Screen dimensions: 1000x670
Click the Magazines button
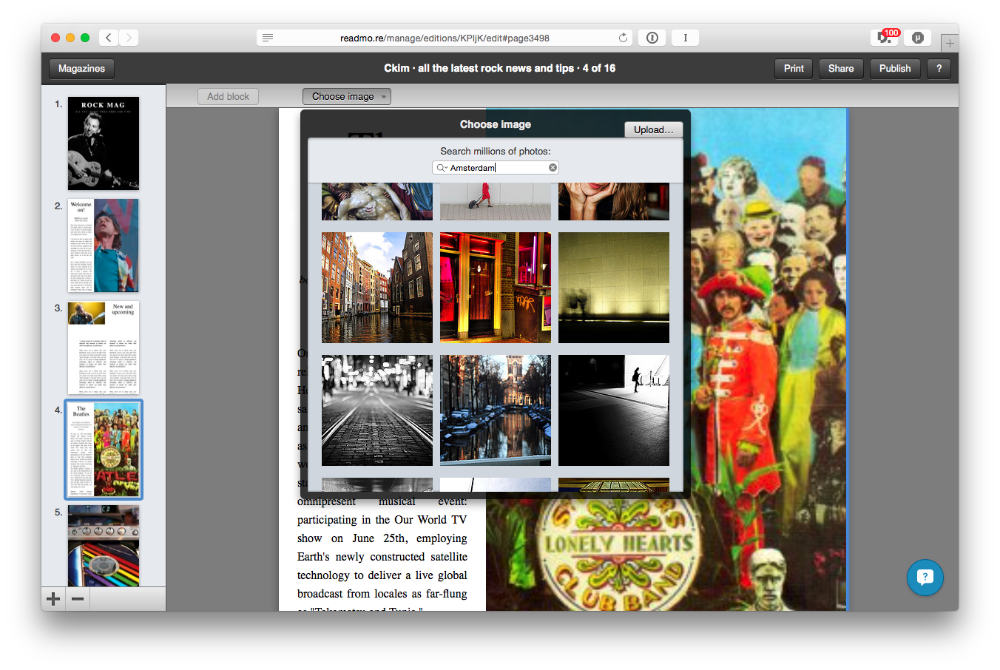coord(82,68)
